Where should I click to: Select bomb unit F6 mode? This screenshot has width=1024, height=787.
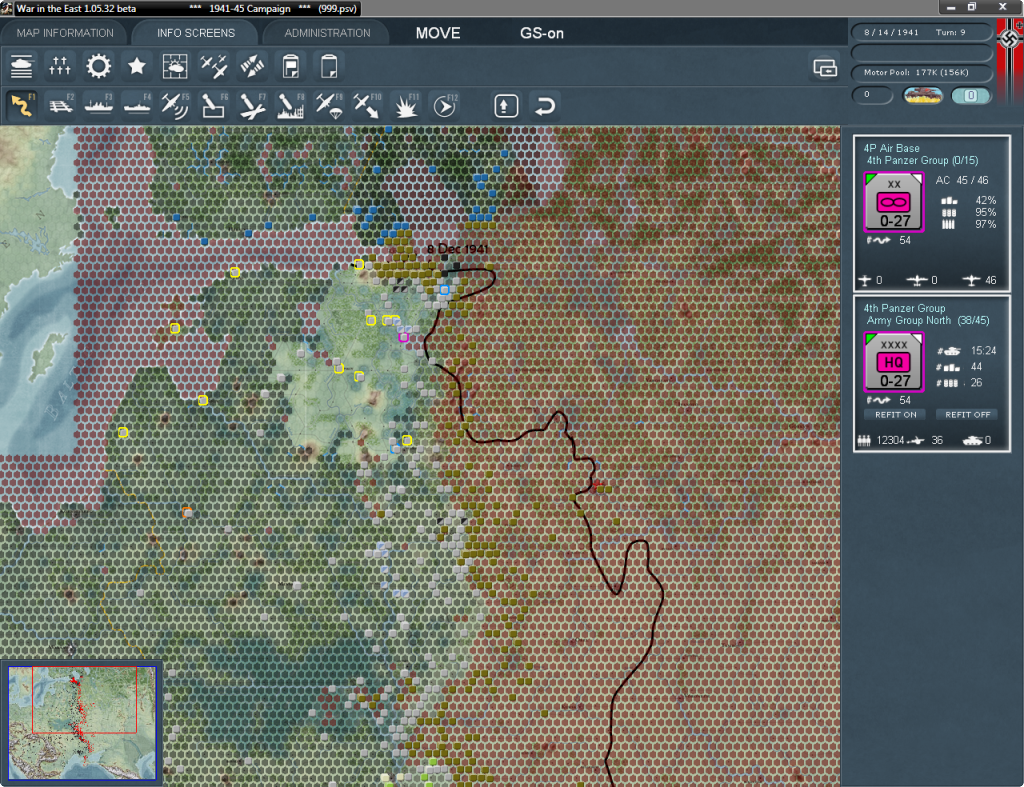pyautogui.click(x=214, y=105)
